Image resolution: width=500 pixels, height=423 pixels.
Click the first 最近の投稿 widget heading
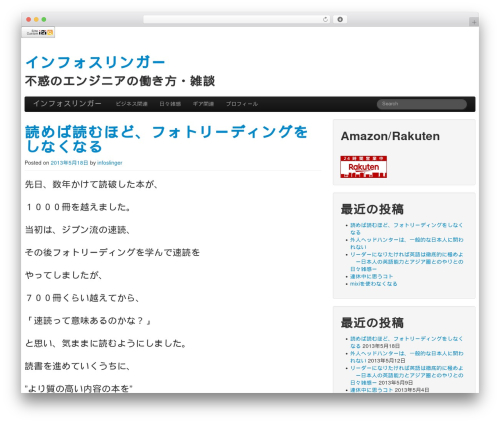(372, 209)
